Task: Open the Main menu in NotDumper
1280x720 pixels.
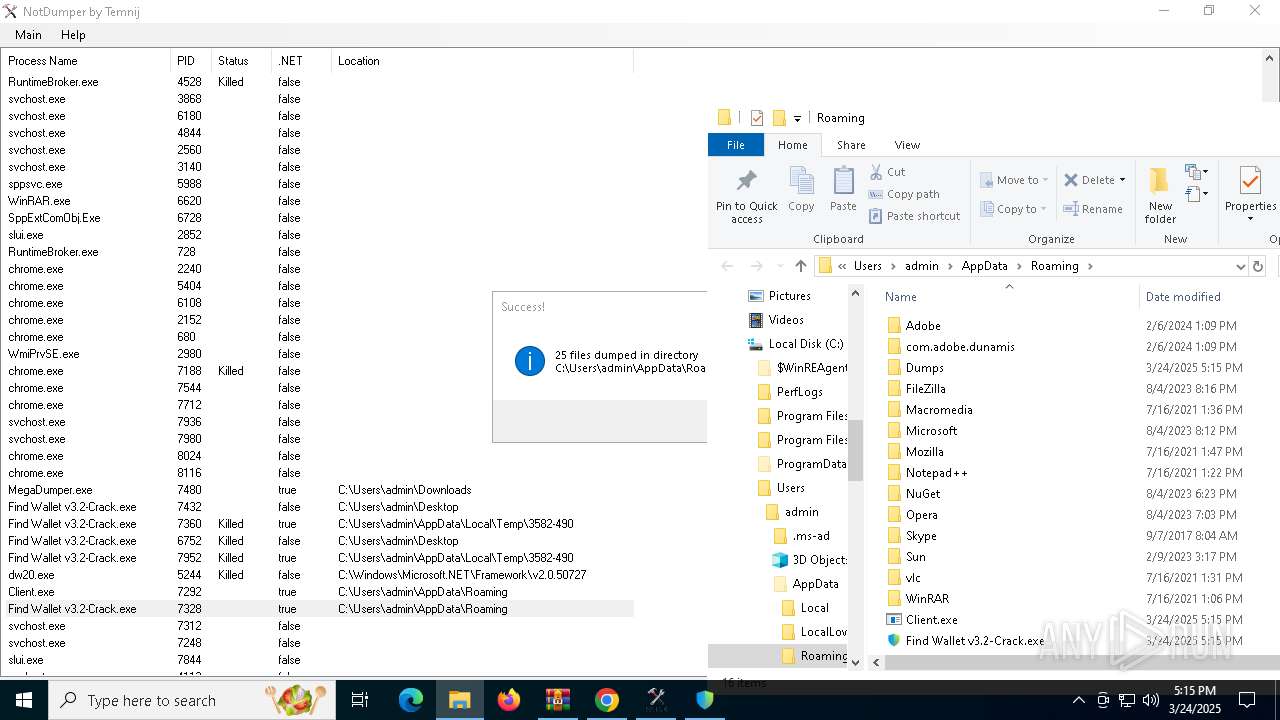Action: tap(28, 35)
